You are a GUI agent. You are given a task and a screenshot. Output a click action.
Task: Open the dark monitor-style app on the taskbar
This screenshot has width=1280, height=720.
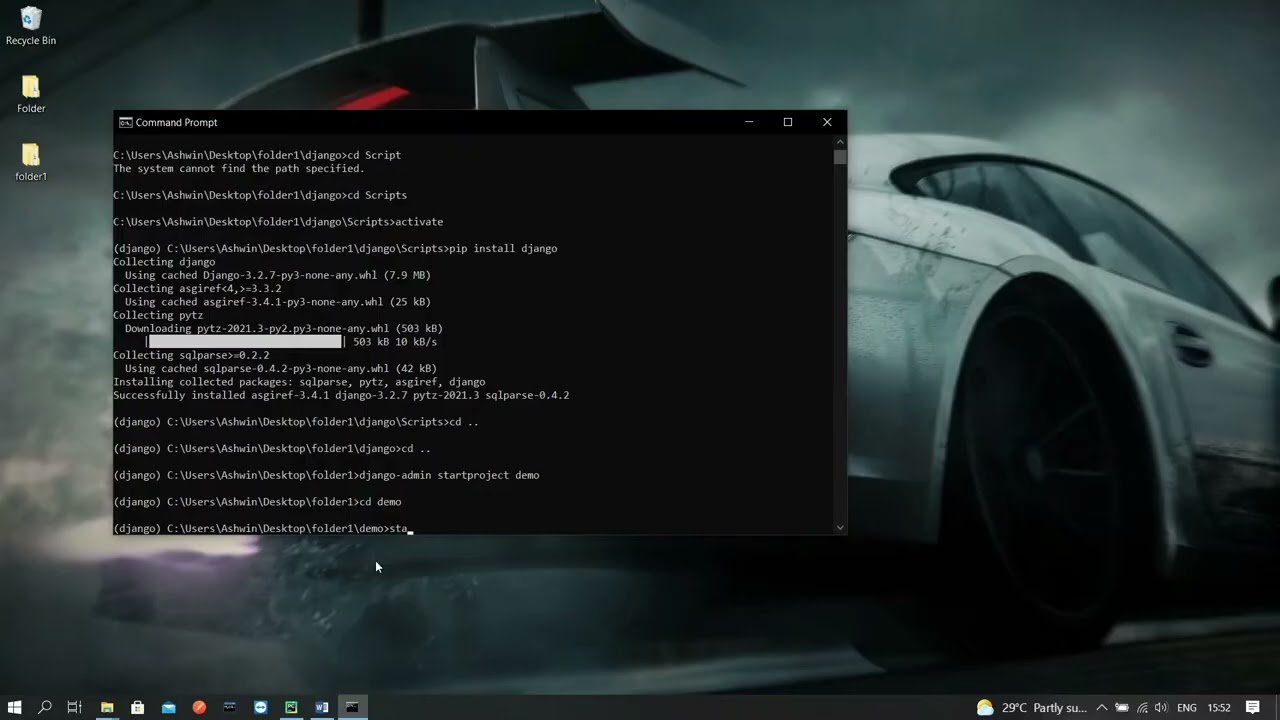pos(230,707)
